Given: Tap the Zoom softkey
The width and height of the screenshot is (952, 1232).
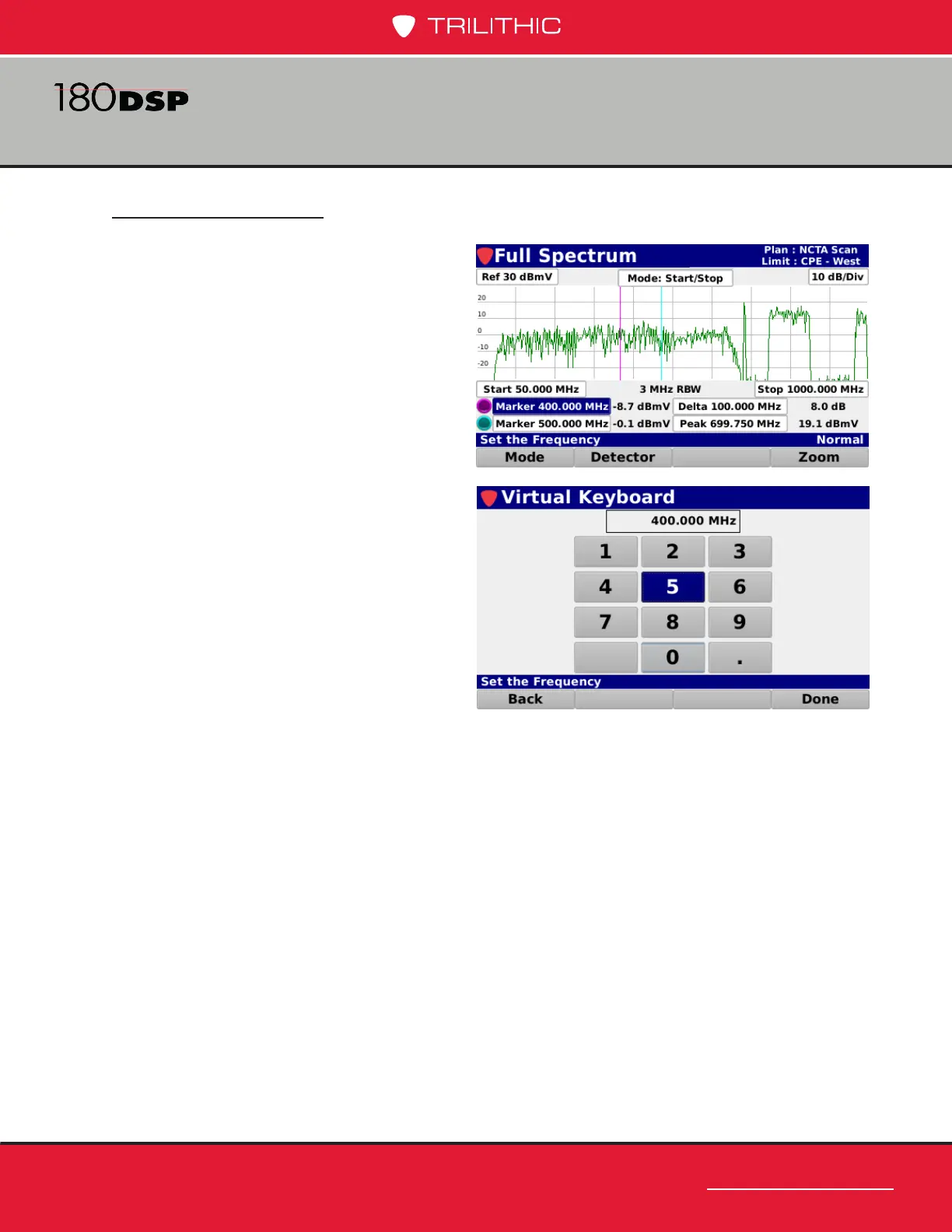Looking at the screenshot, I should click(x=819, y=457).
